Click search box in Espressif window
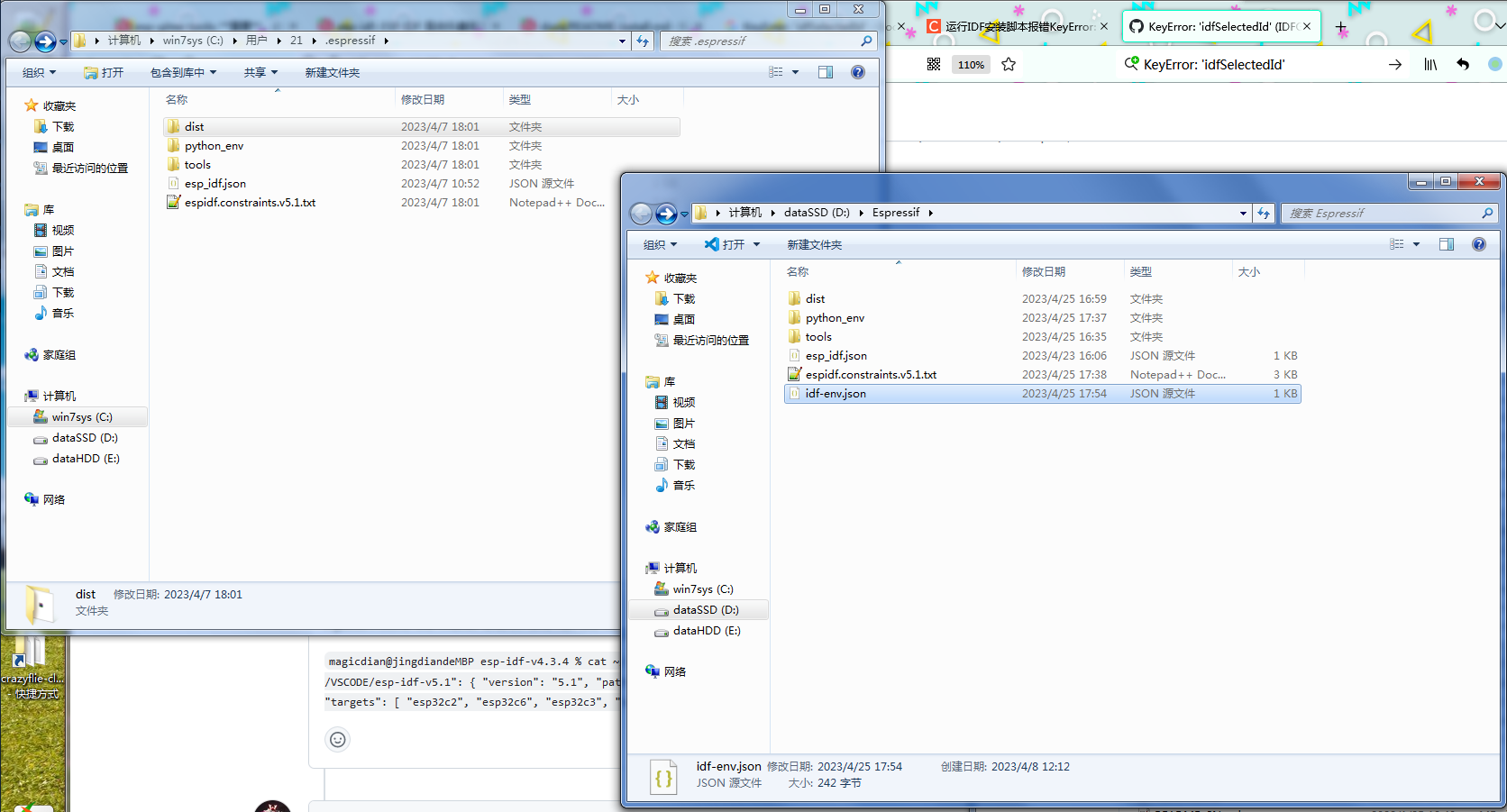Image resolution: width=1507 pixels, height=812 pixels. click(x=1389, y=214)
